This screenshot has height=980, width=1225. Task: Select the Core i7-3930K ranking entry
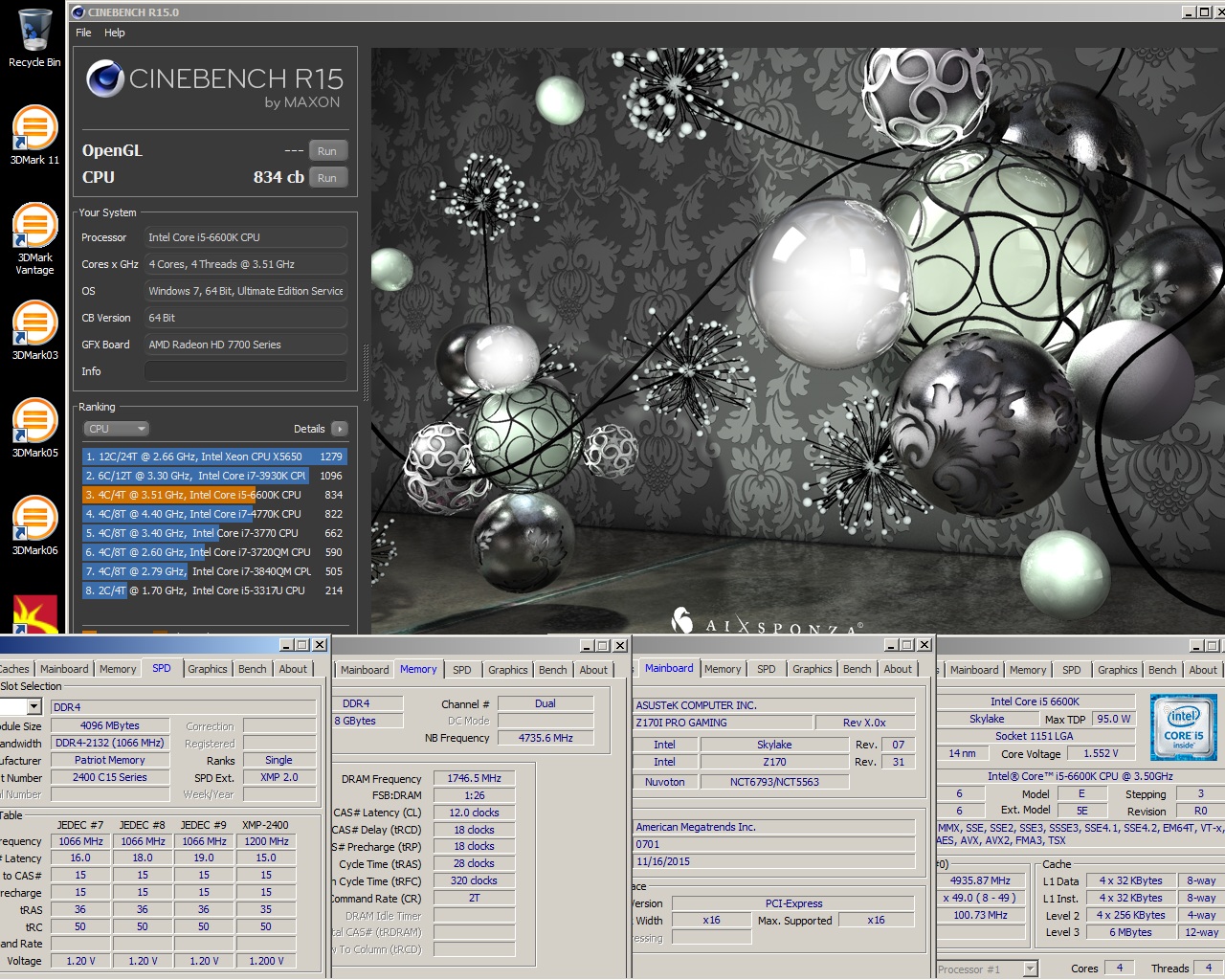tap(214, 476)
